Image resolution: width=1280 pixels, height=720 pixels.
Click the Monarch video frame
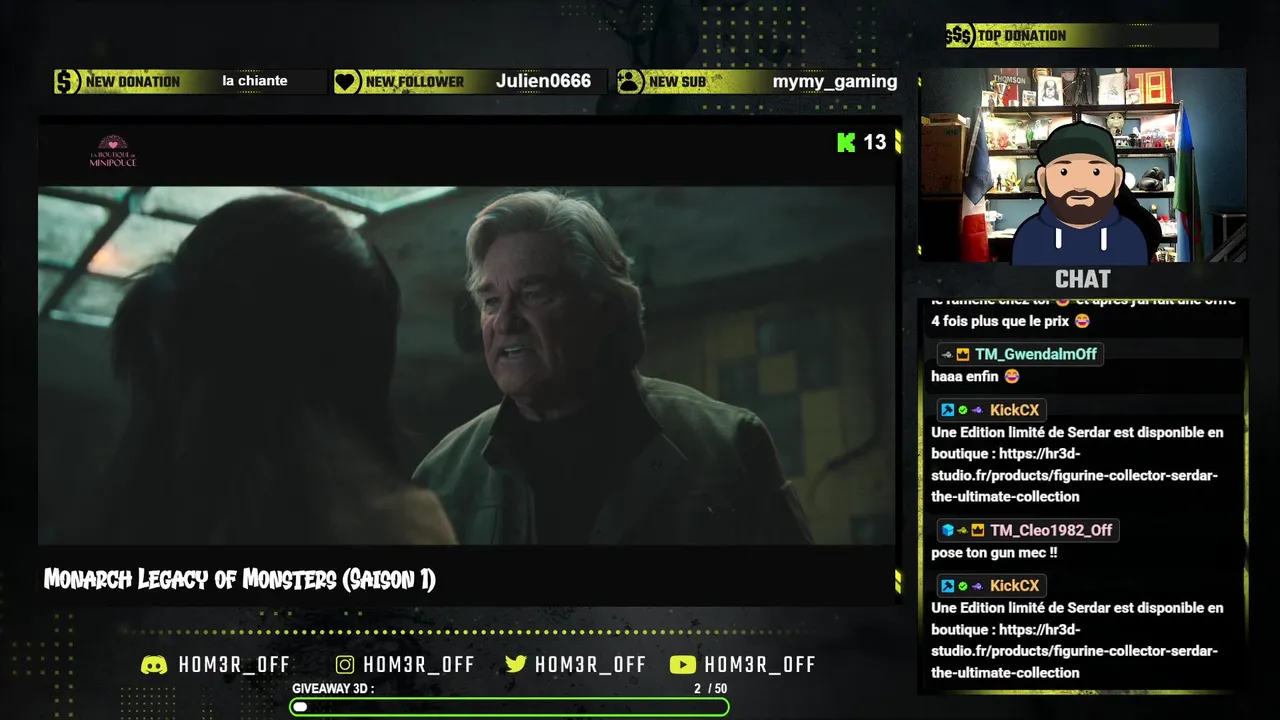467,365
